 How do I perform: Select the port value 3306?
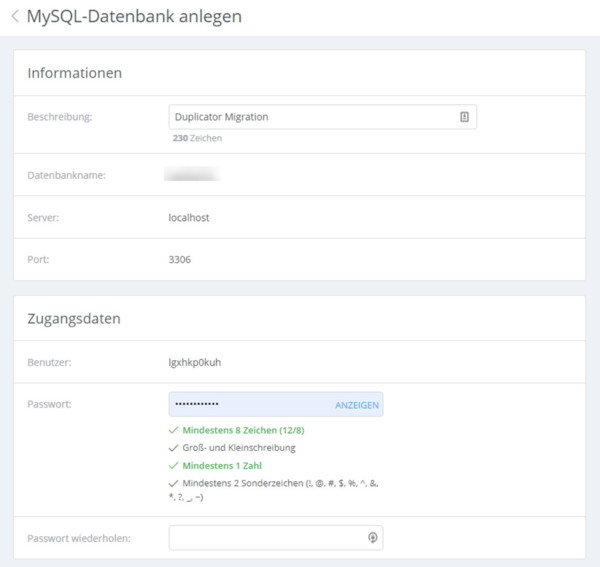coord(179,259)
